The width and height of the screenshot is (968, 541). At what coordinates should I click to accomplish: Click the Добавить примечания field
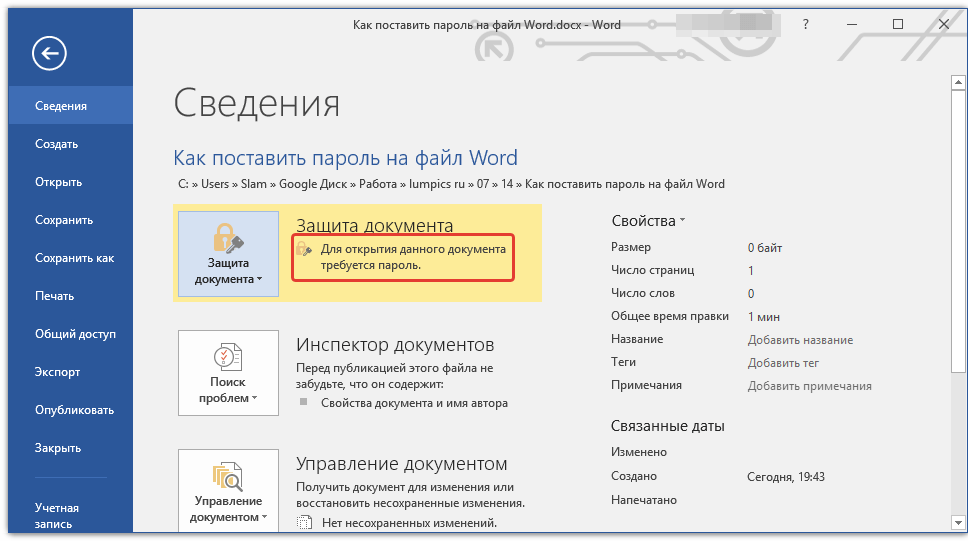point(809,386)
